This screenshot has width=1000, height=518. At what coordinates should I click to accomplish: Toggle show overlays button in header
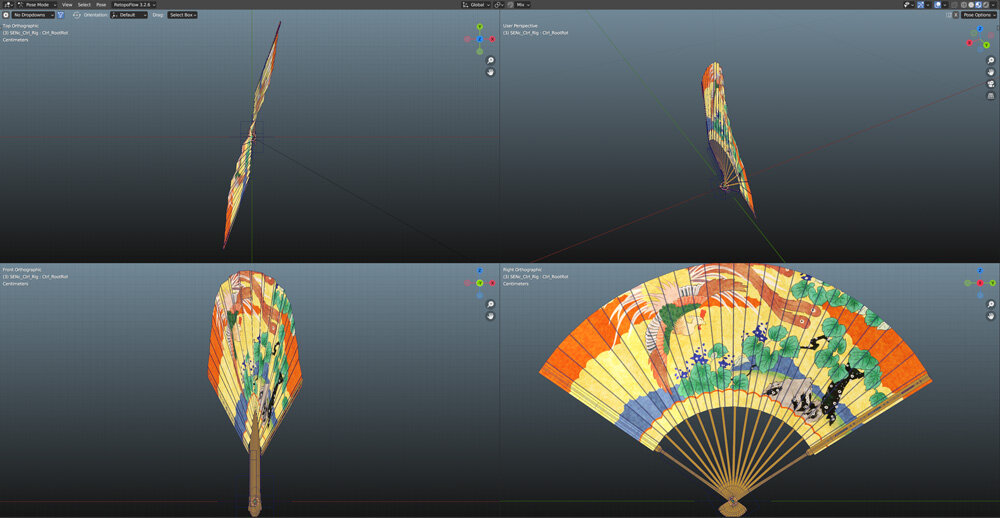[939, 4]
